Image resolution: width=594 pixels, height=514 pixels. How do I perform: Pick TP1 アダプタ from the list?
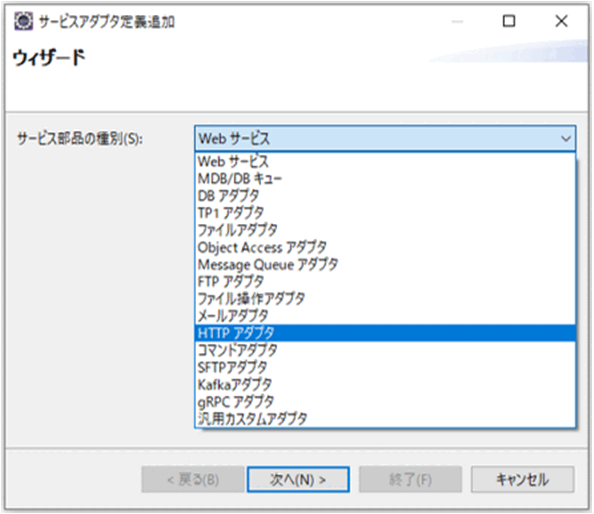tap(385, 213)
